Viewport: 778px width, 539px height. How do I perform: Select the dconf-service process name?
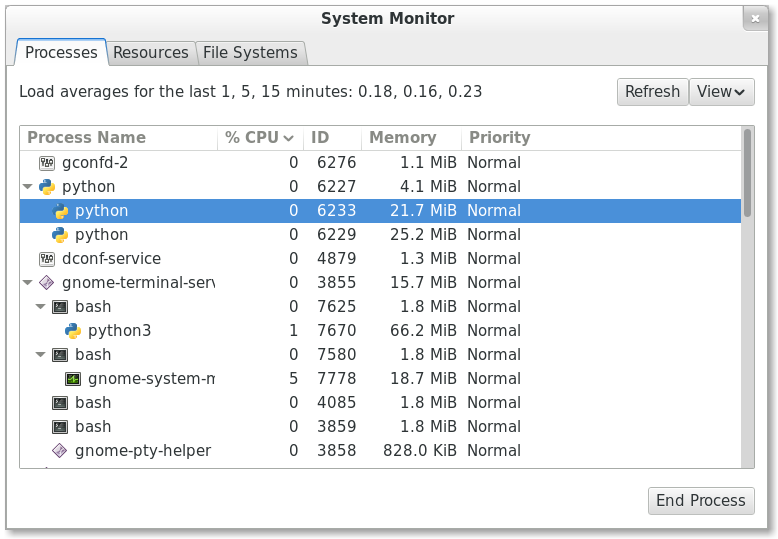(111, 259)
